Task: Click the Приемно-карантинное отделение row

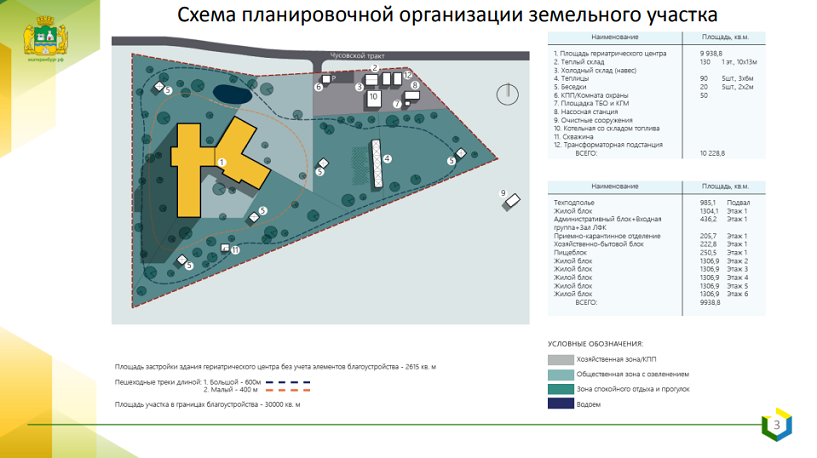Action: [656, 236]
